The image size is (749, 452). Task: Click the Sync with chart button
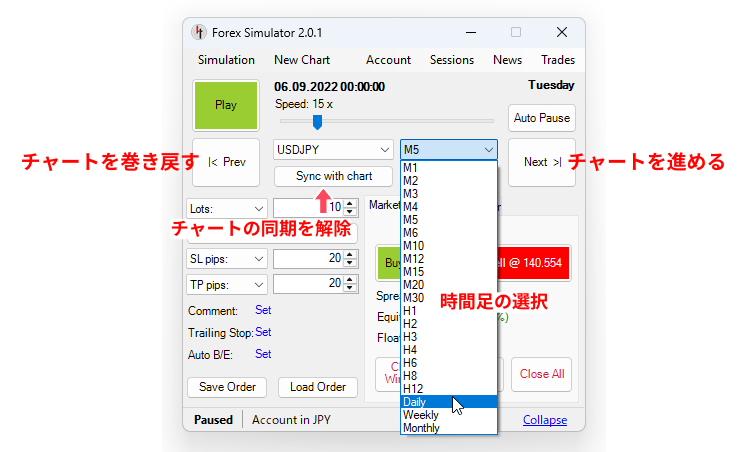point(333,176)
